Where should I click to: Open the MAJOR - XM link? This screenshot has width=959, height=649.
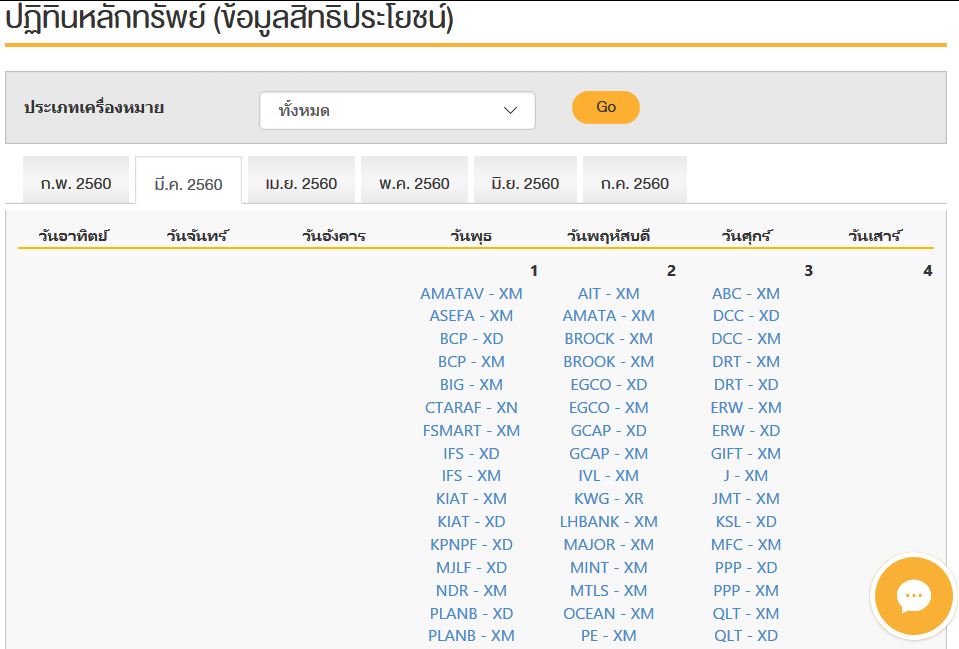click(609, 544)
